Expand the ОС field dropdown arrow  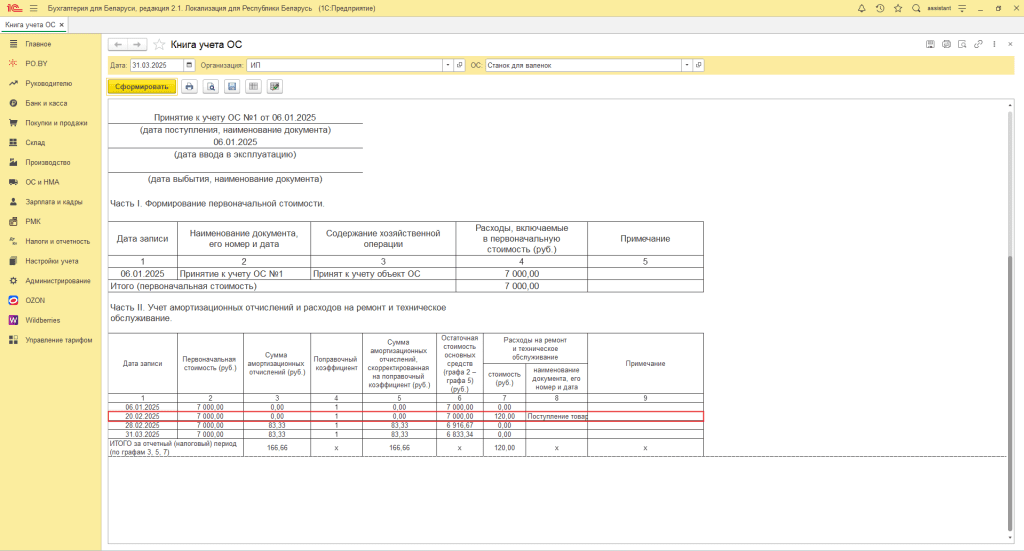click(x=687, y=65)
